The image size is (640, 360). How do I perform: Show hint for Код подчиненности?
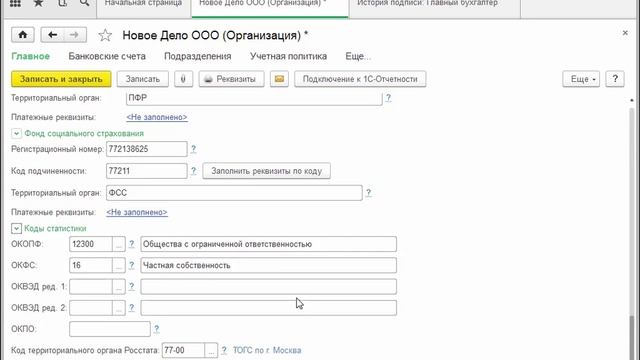(193, 171)
